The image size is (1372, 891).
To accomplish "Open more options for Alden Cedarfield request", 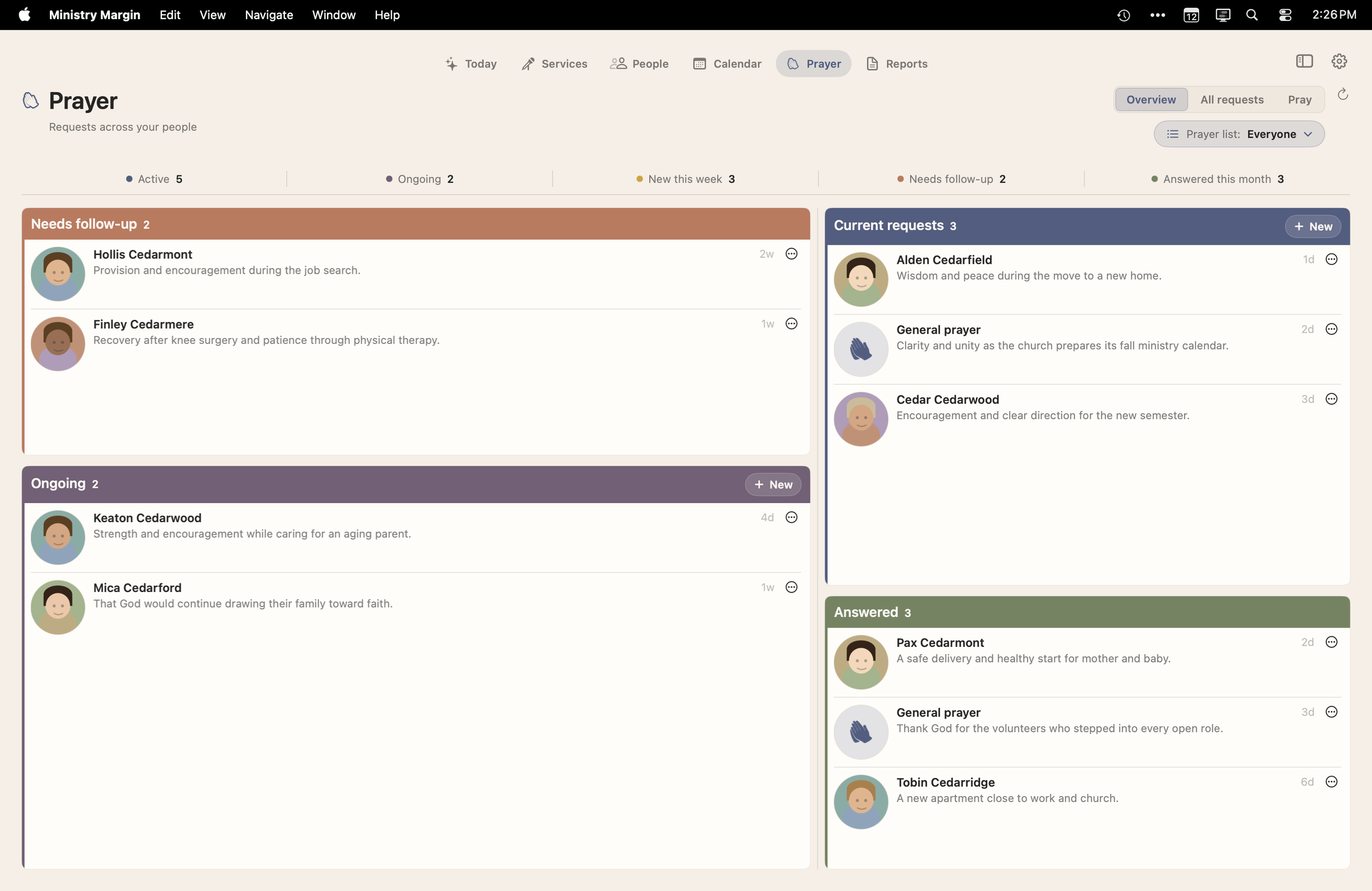I will pos(1331,260).
